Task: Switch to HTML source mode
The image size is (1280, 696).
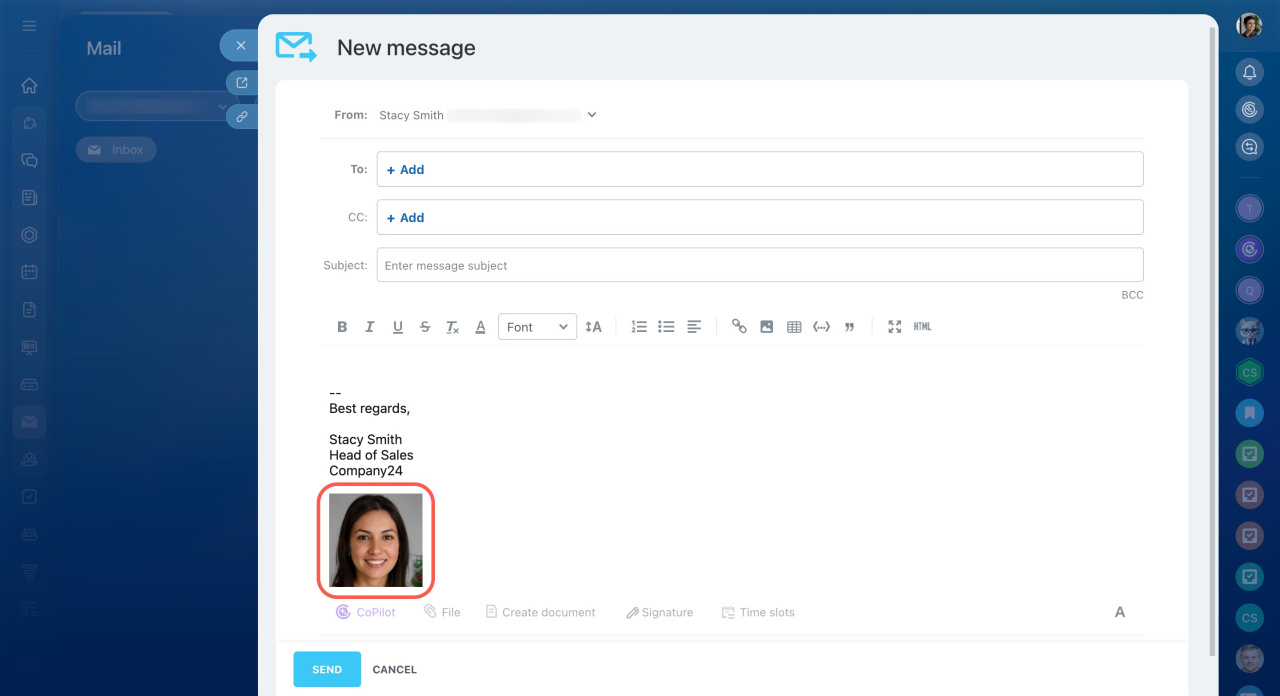Action: [922, 327]
